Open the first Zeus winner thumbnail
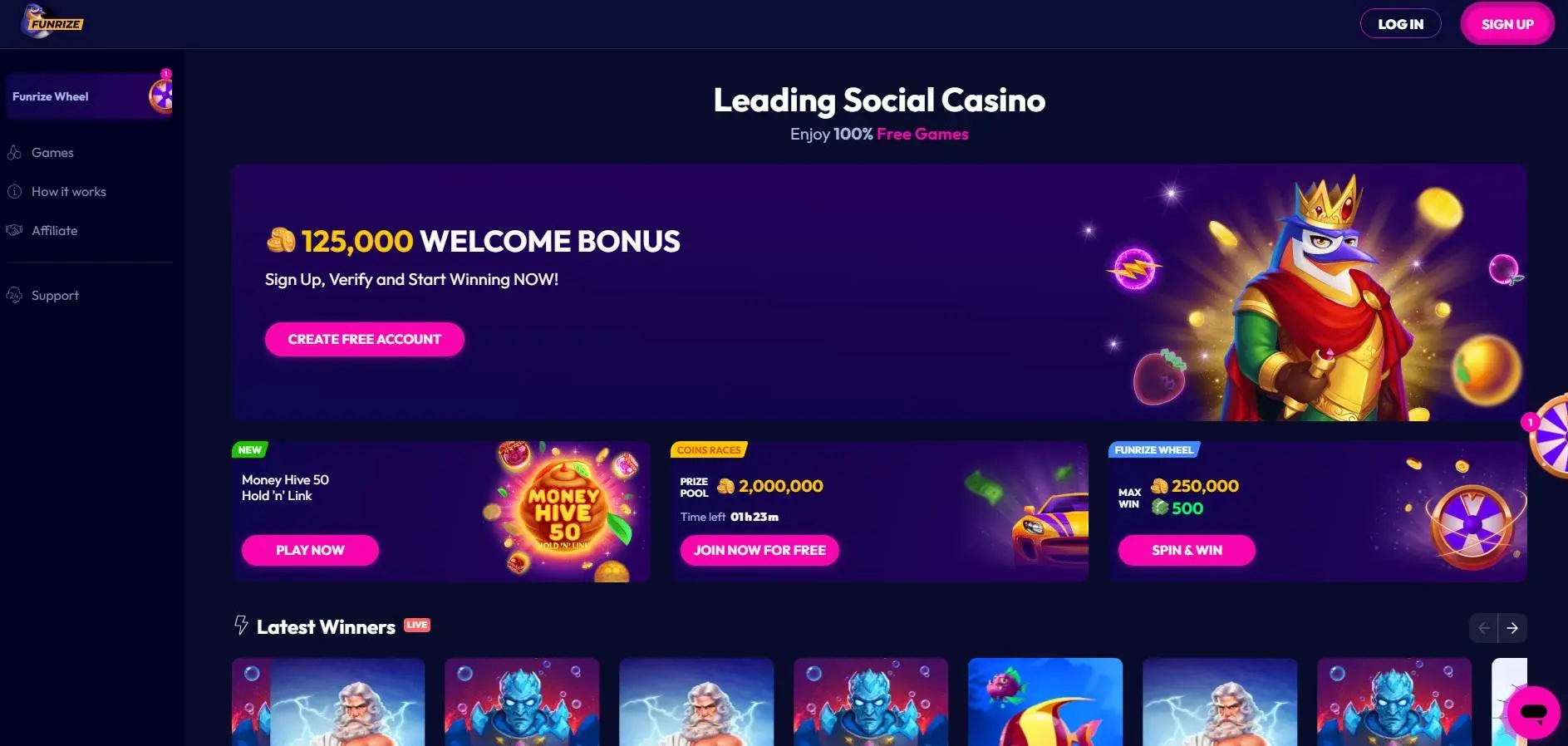The width and height of the screenshot is (1568, 746). (328, 702)
